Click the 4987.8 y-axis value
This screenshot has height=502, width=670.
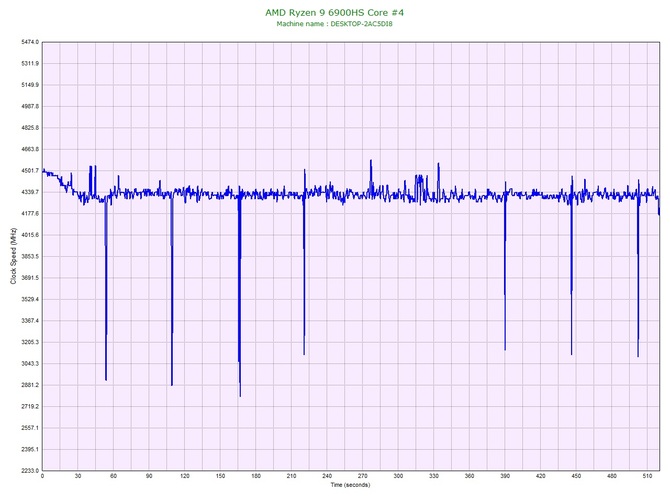30,106
